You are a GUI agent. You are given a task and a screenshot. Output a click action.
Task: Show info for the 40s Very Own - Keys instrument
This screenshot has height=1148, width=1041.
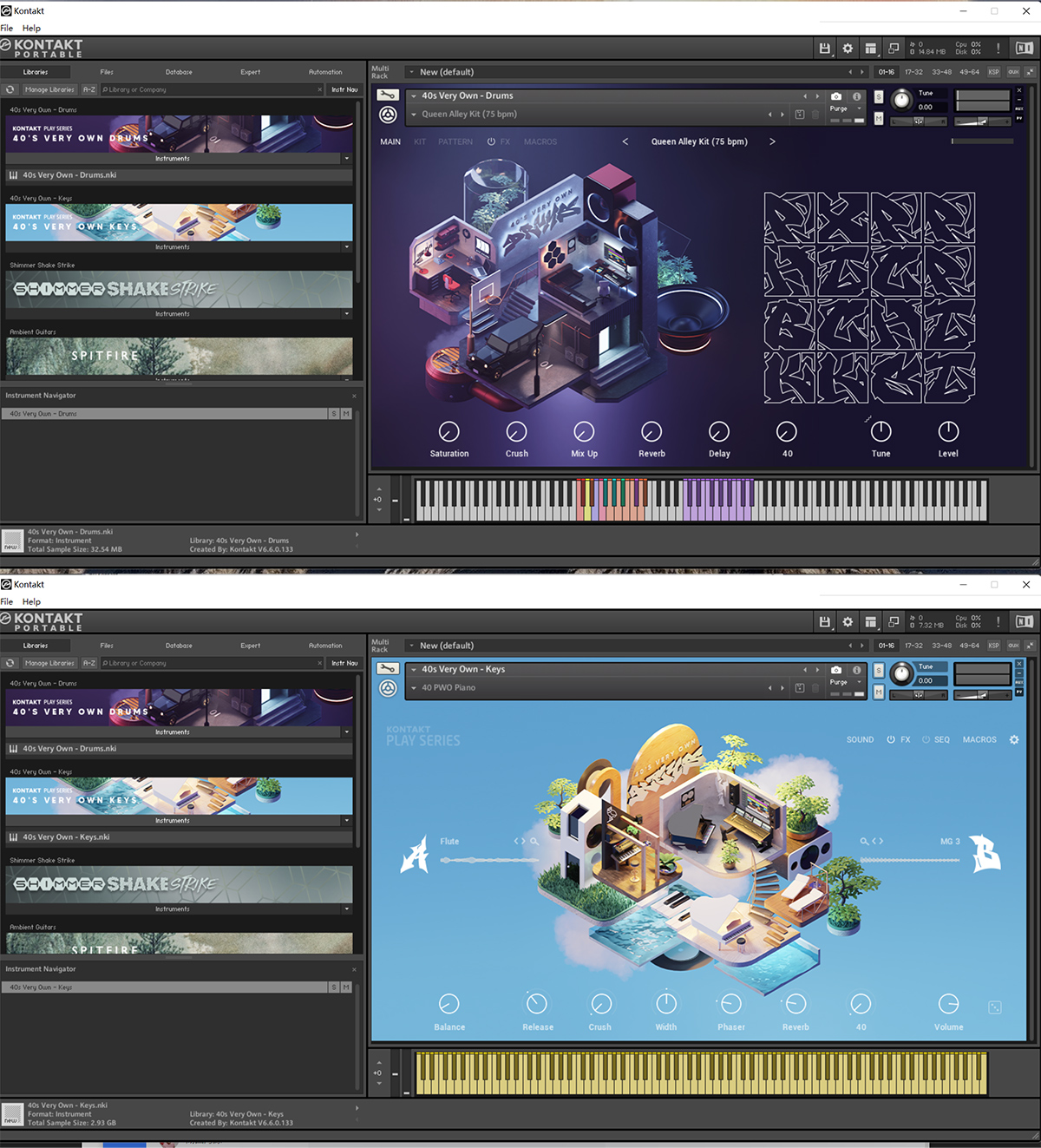pos(857,670)
